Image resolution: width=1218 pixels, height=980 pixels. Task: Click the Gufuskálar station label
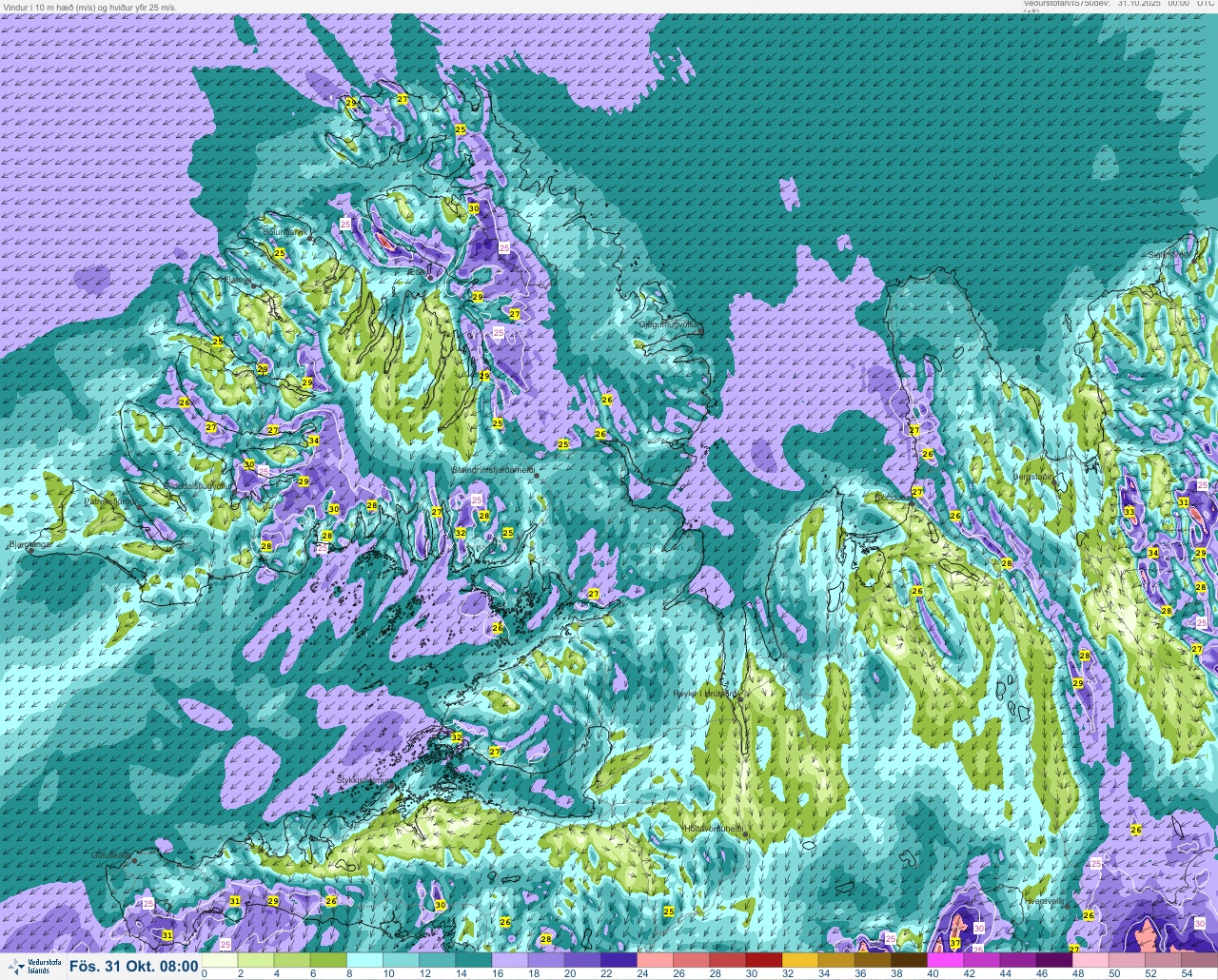[x=110, y=855]
